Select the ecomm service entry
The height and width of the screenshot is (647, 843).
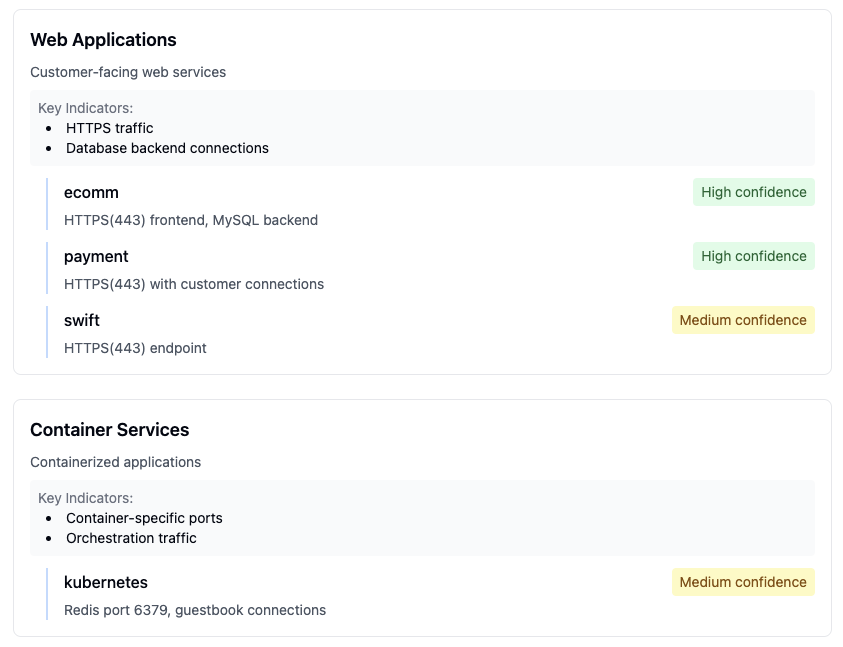click(91, 192)
